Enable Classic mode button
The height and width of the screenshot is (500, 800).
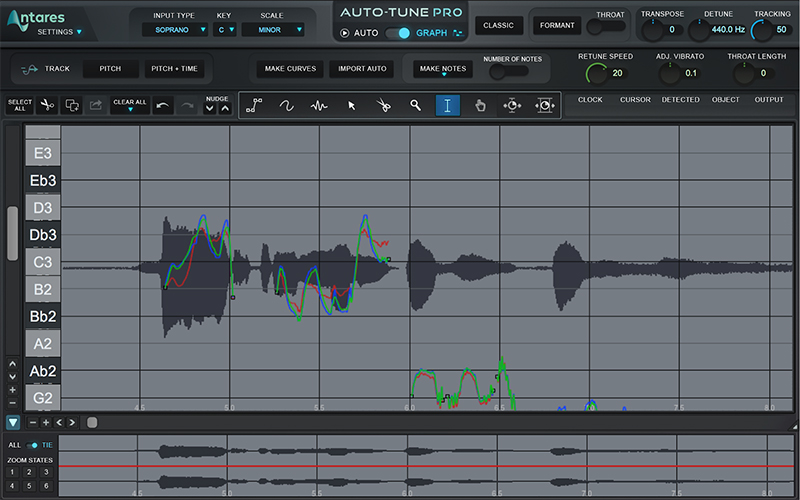[498, 26]
